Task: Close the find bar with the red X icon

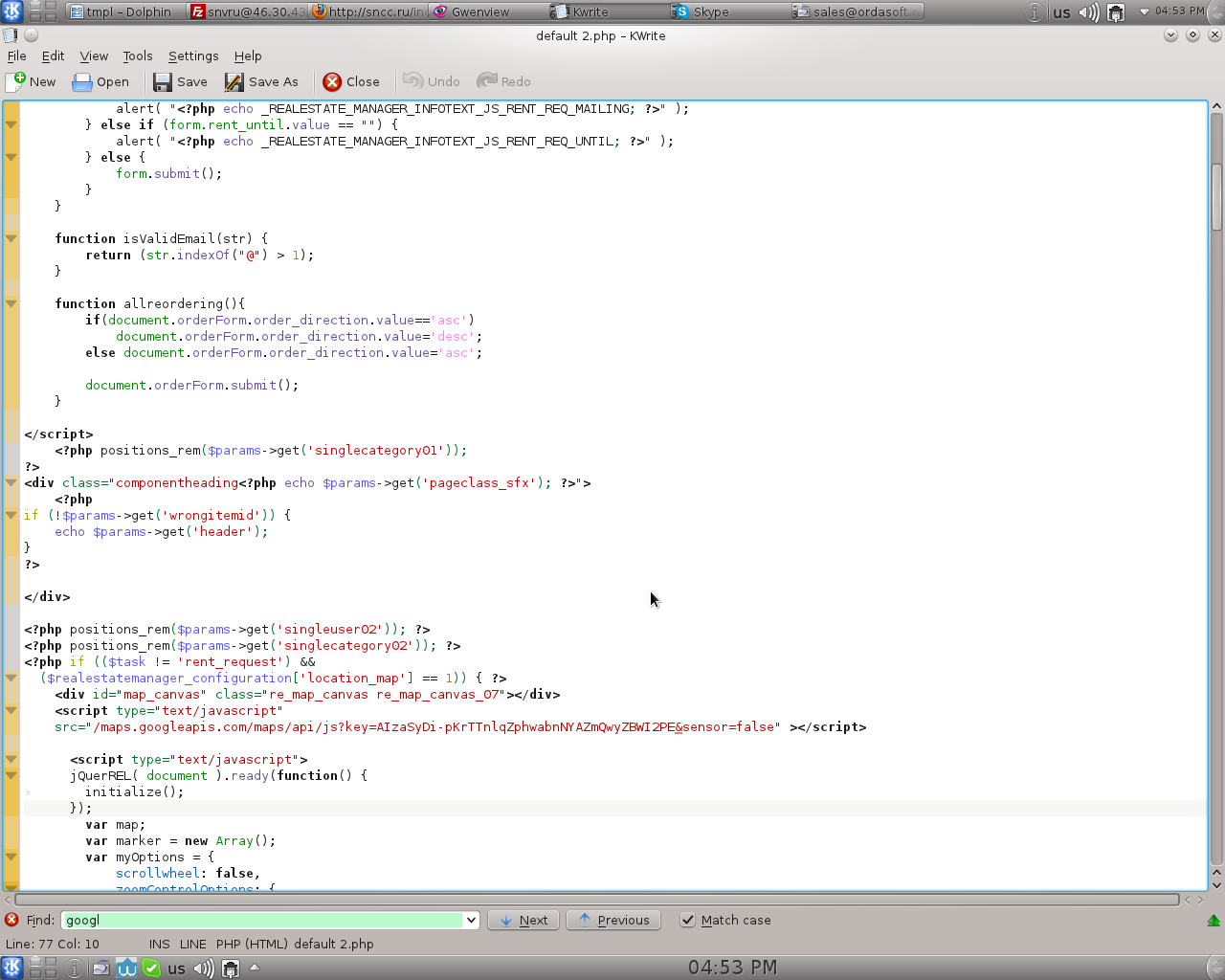Action: [x=11, y=920]
